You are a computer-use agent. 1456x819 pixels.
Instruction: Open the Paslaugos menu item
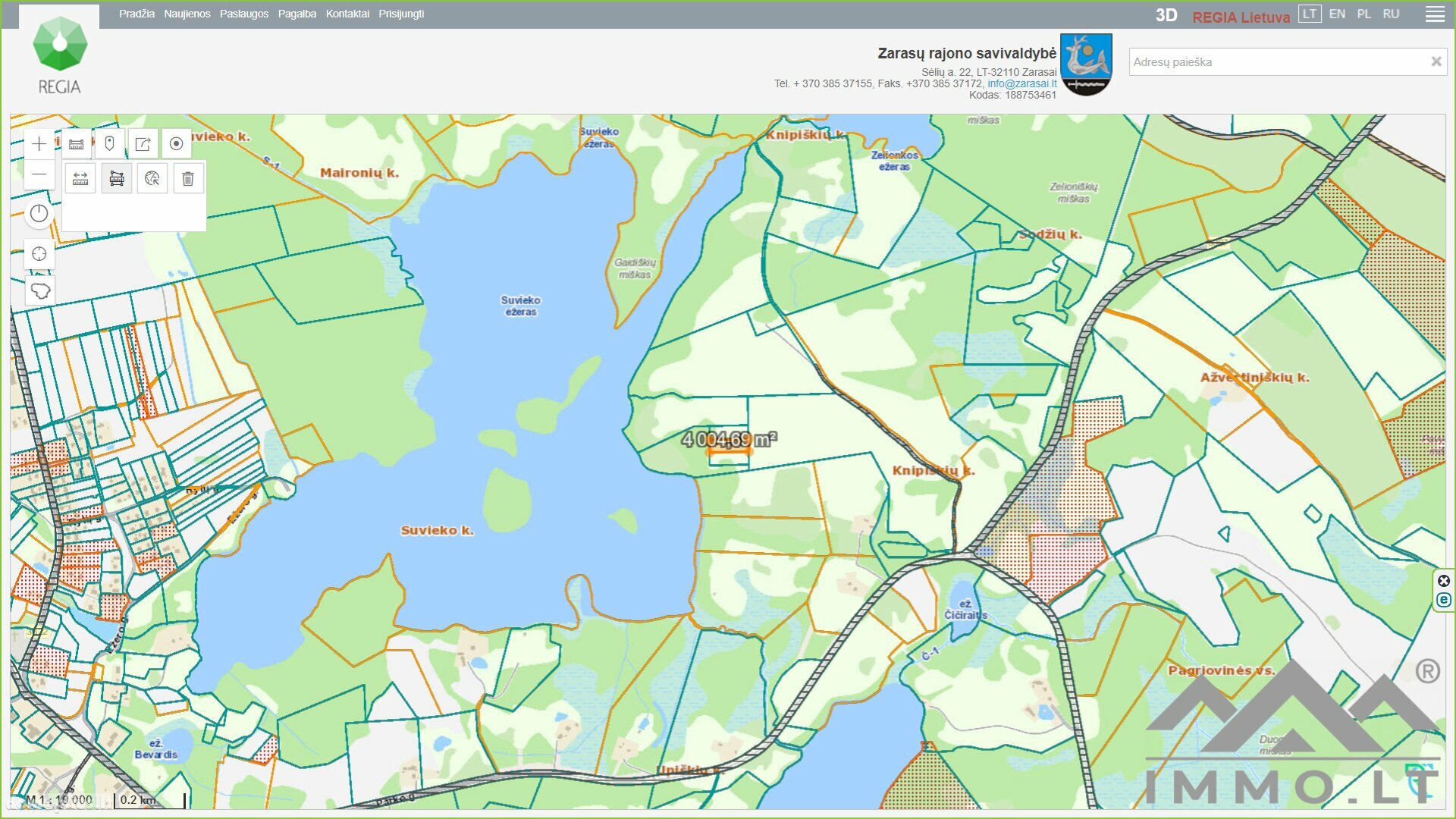pyautogui.click(x=244, y=14)
